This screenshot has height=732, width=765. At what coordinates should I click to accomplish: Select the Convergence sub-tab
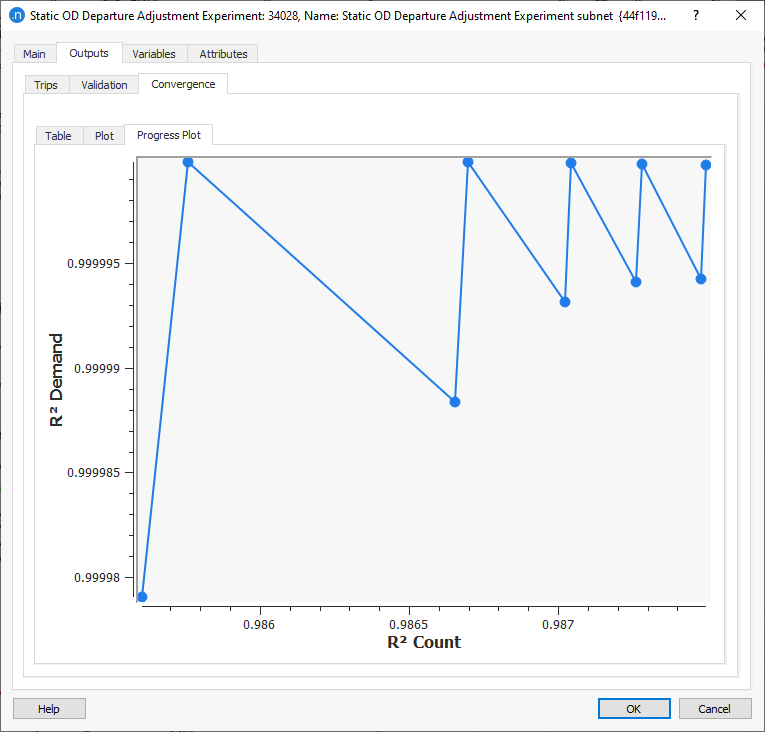[x=183, y=84]
